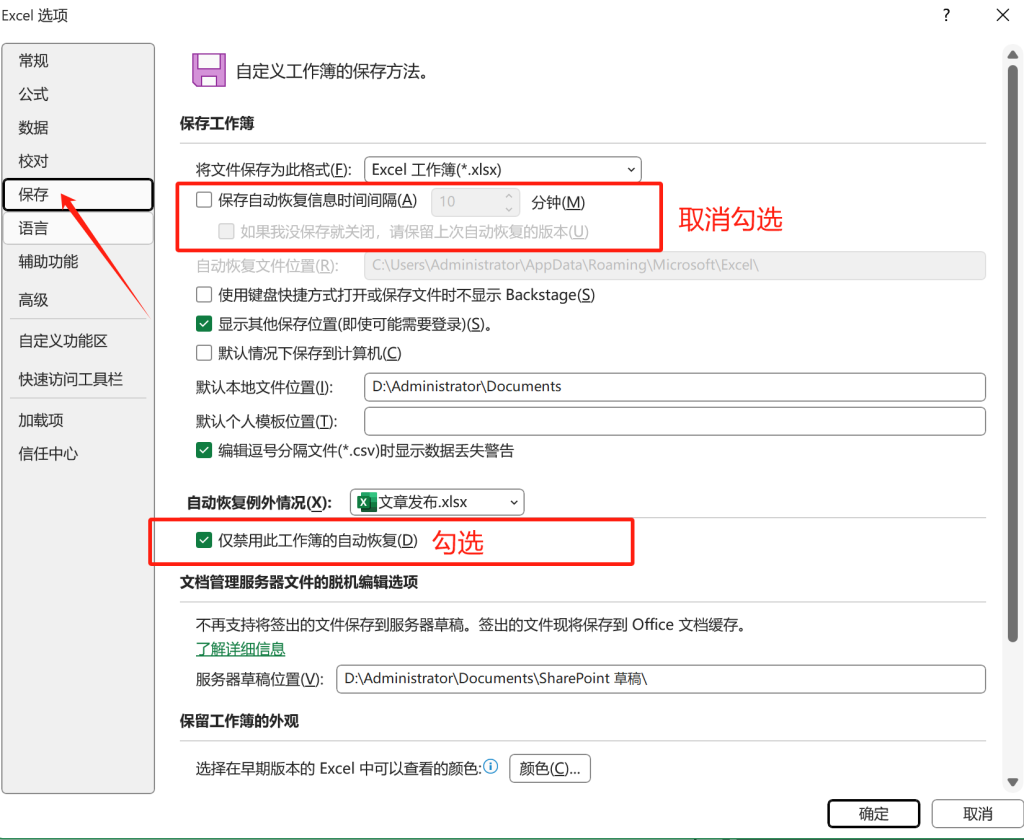Open the 自动恢复例外情况 workbook dropdown
The image size is (1024, 840).
437,502
